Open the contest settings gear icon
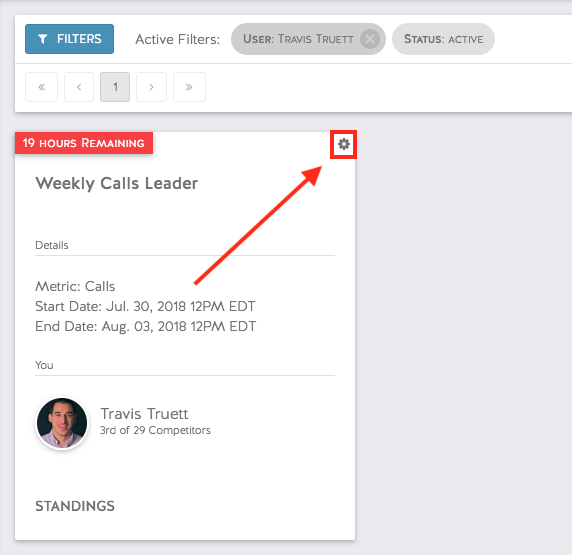The width and height of the screenshot is (572, 555). 344,144
